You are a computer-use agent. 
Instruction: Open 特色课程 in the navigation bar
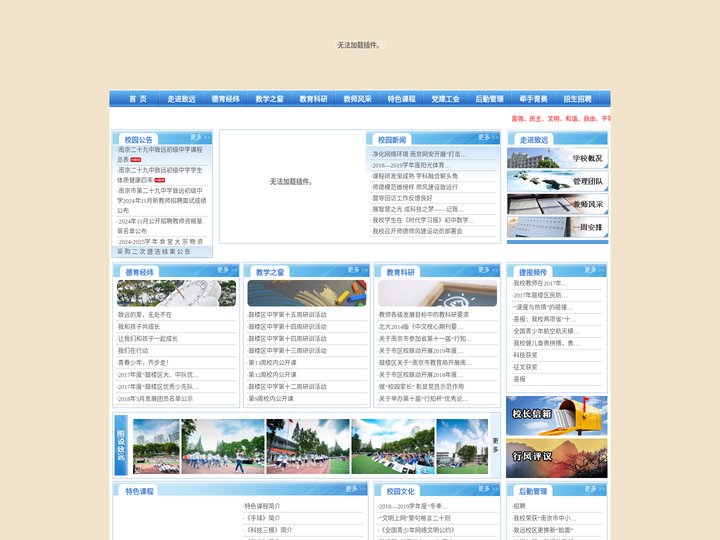(x=402, y=99)
